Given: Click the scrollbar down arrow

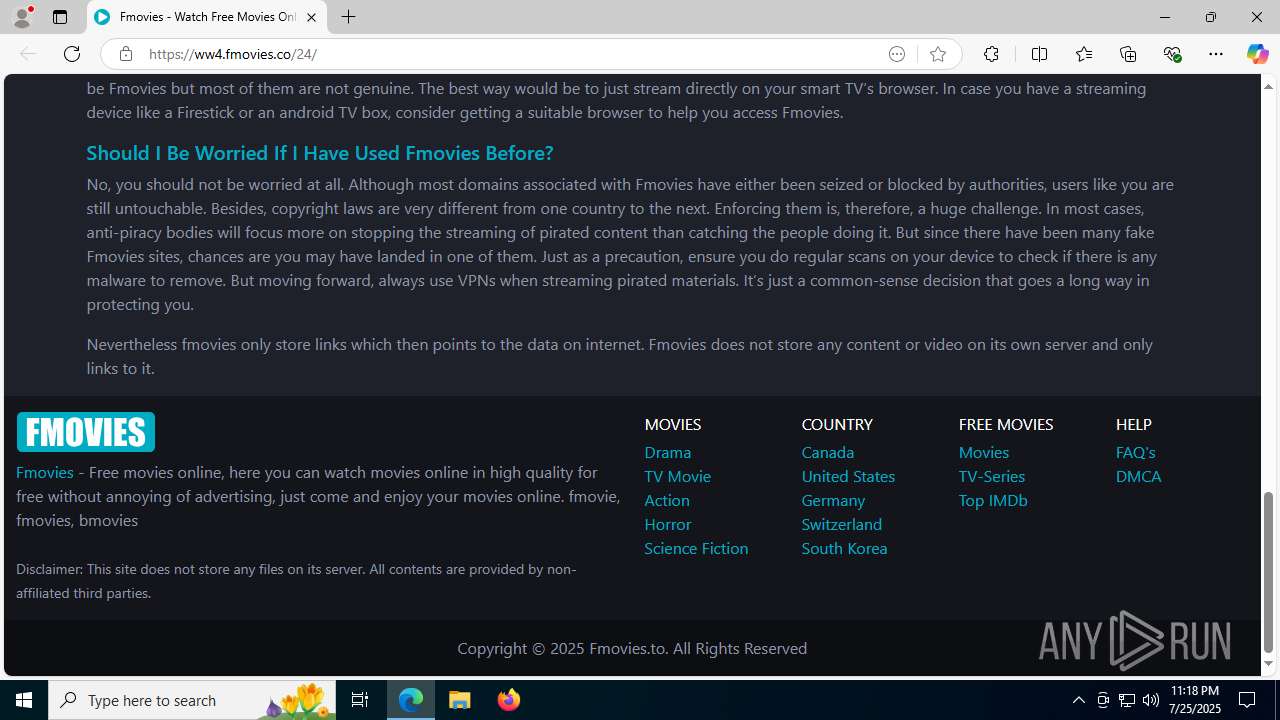Looking at the screenshot, I should (x=1268, y=664).
